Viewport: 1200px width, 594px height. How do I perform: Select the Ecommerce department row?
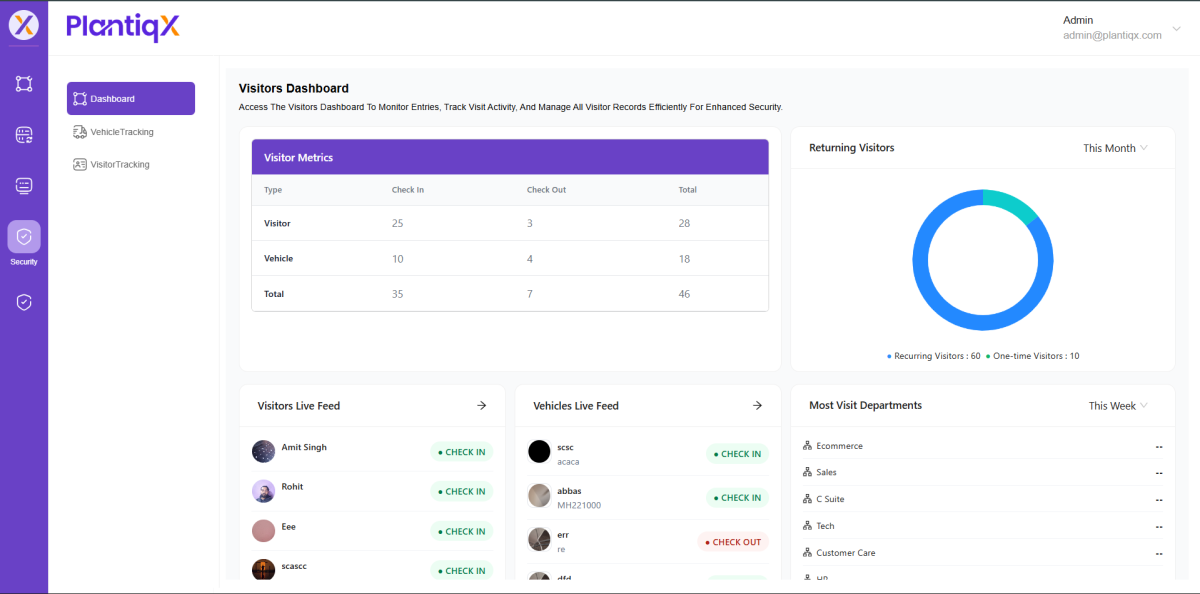[x=838, y=446]
